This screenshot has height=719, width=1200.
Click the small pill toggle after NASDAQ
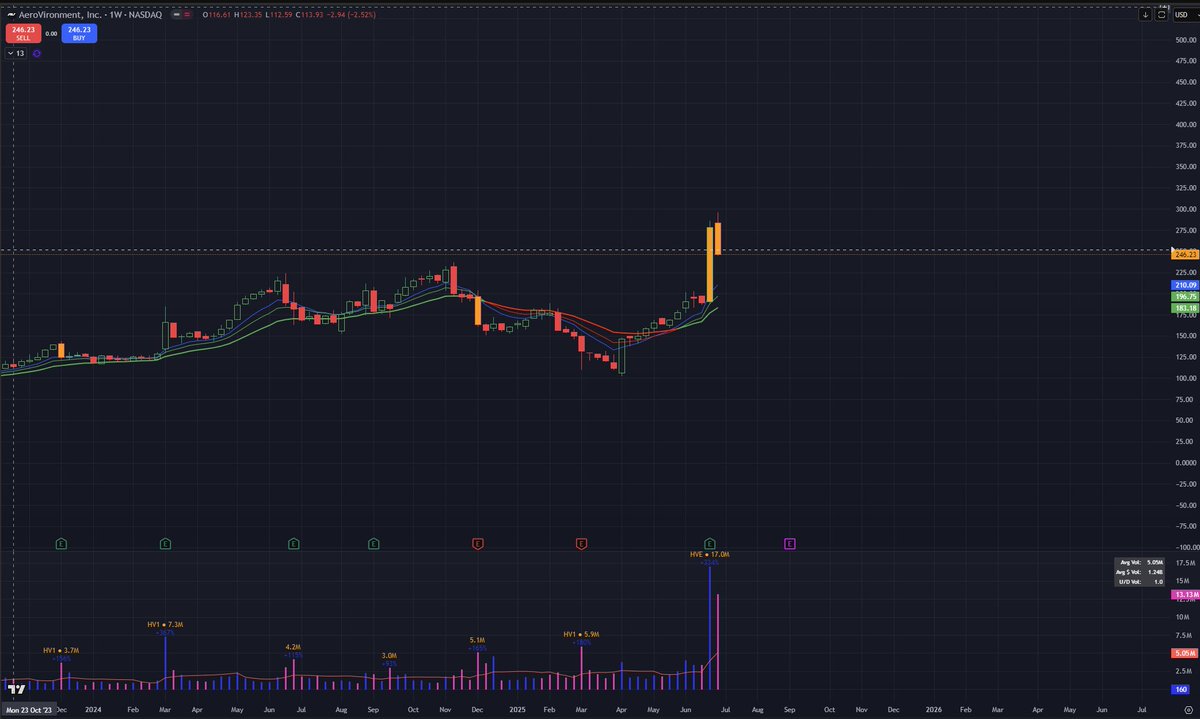181,15
